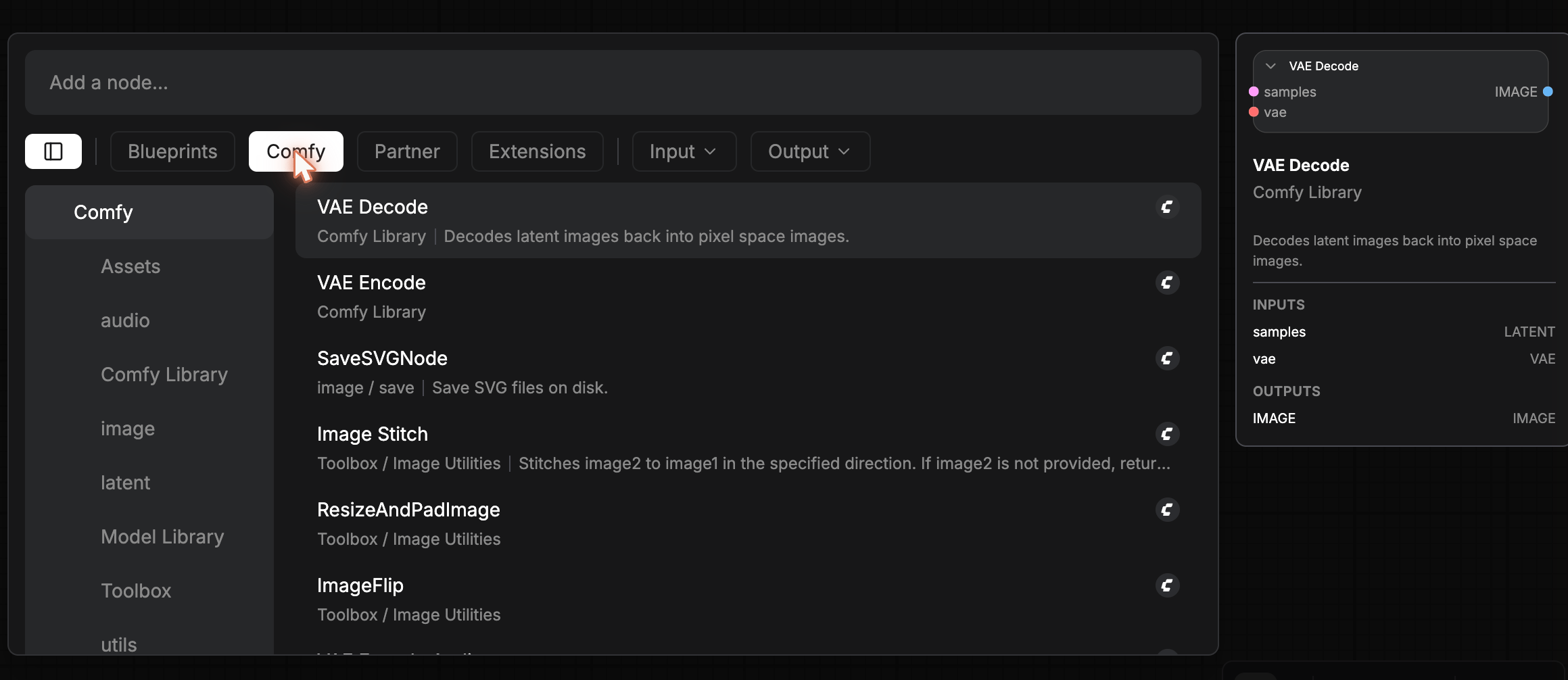Click the samples row under INPUTS
This screenshot has width=1568, height=680.
[x=1404, y=332]
